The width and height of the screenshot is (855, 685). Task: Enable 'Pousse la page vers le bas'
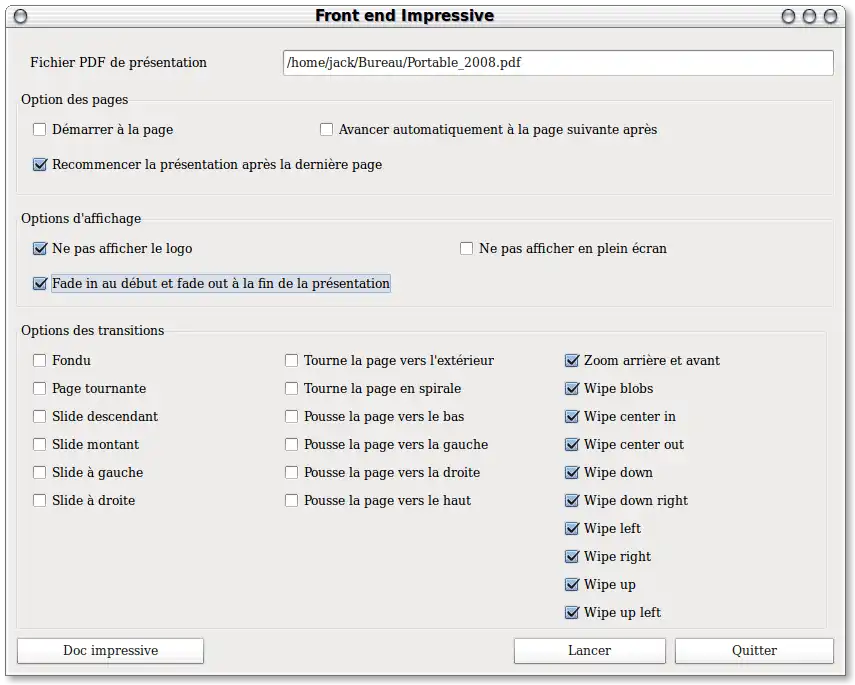(291, 417)
